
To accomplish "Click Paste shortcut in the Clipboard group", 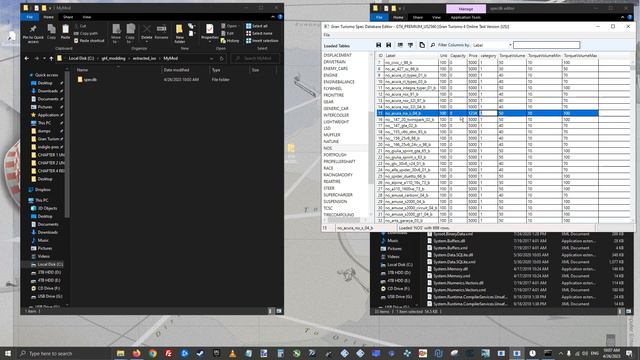I will [x=89, y=41].
